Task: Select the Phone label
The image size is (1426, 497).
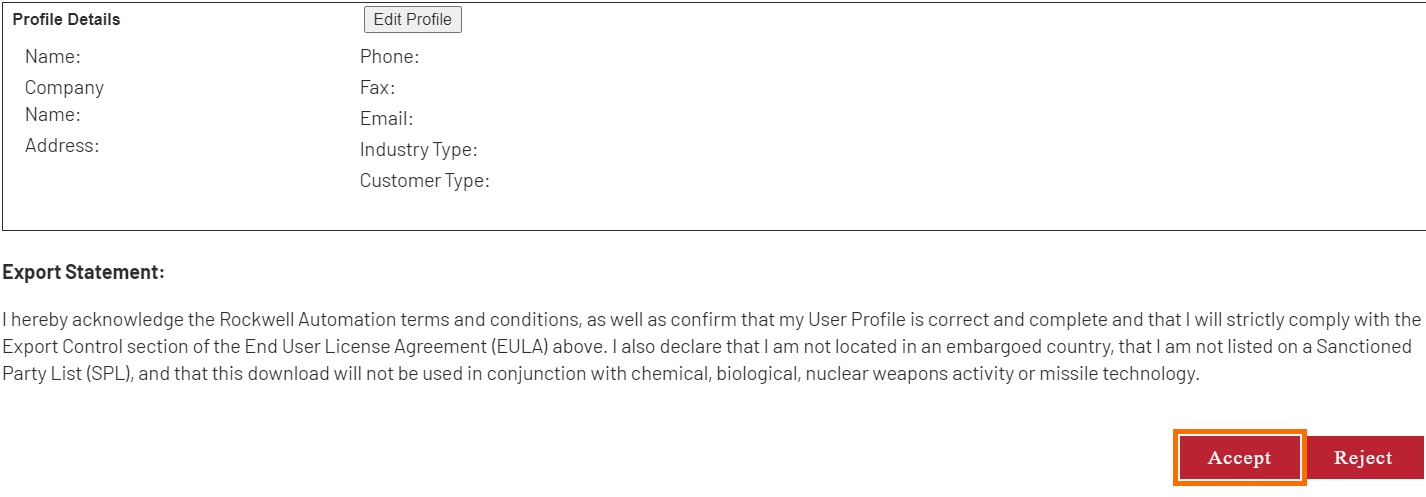Action: coord(389,57)
